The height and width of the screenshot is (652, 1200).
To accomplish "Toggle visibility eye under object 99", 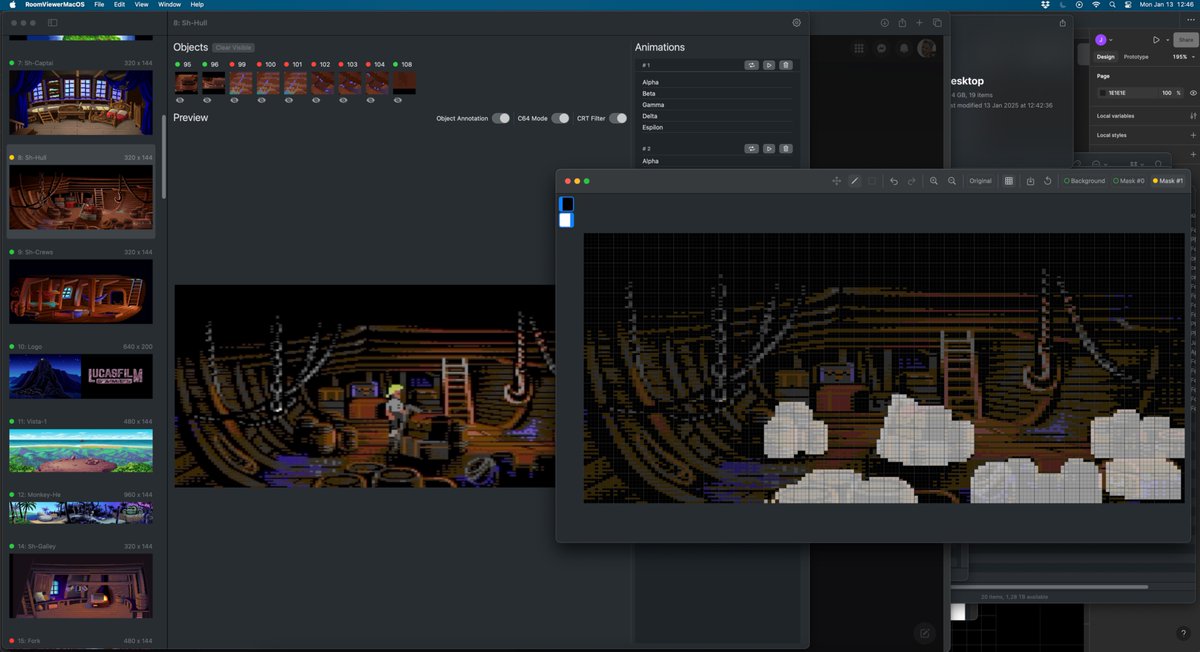I will (235, 100).
